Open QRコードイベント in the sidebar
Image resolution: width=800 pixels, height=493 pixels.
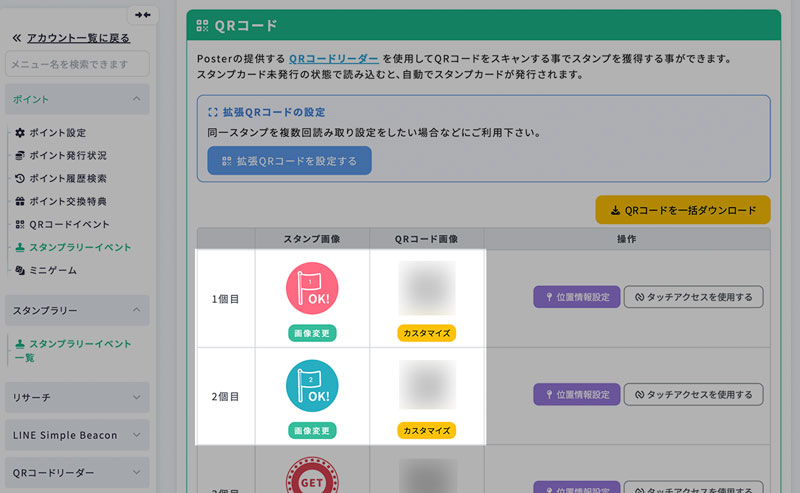(69, 225)
